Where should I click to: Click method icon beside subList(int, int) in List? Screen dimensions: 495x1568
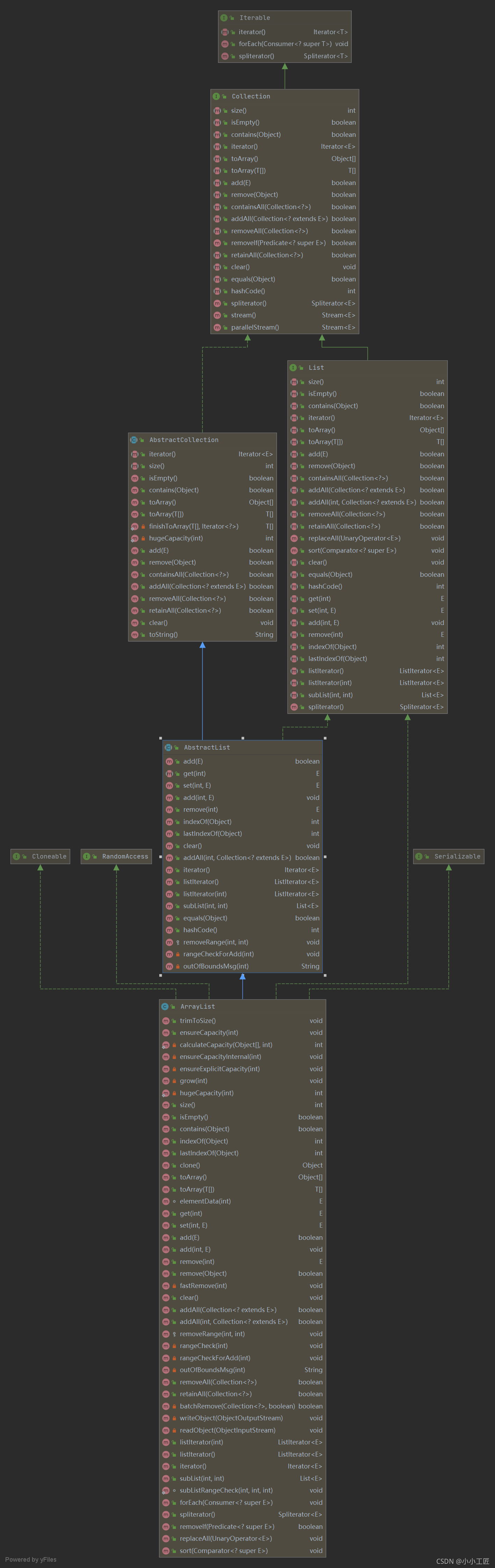click(294, 695)
